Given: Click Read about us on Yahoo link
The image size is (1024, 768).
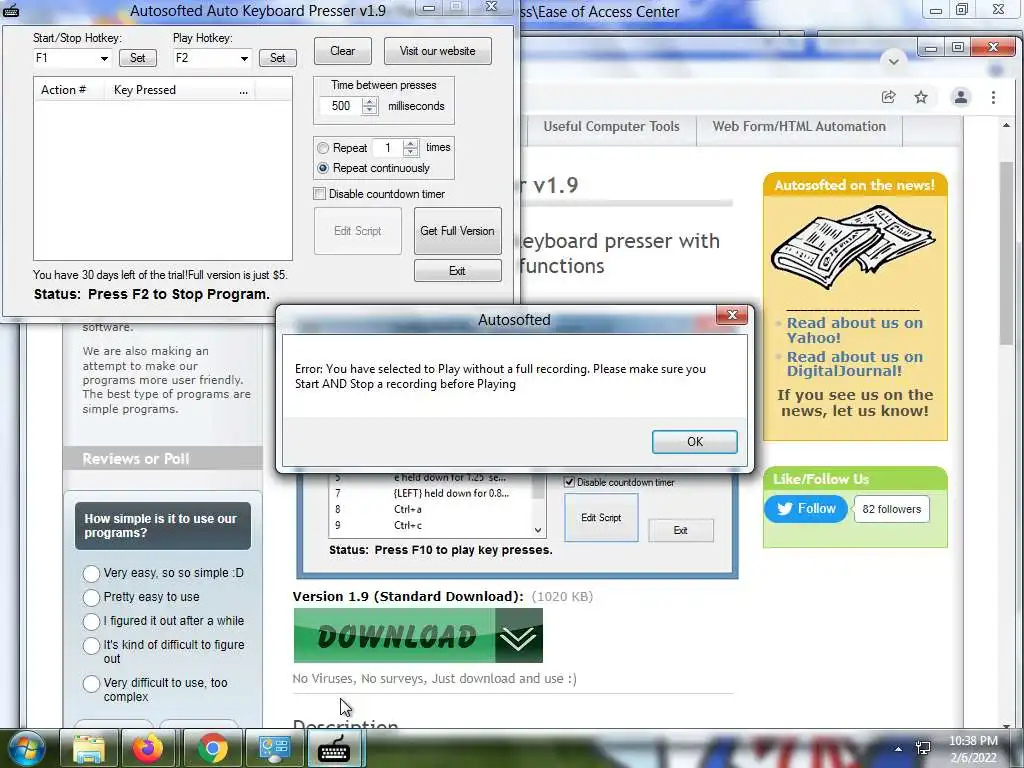Looking at the screenshot, I should [854, 330].
